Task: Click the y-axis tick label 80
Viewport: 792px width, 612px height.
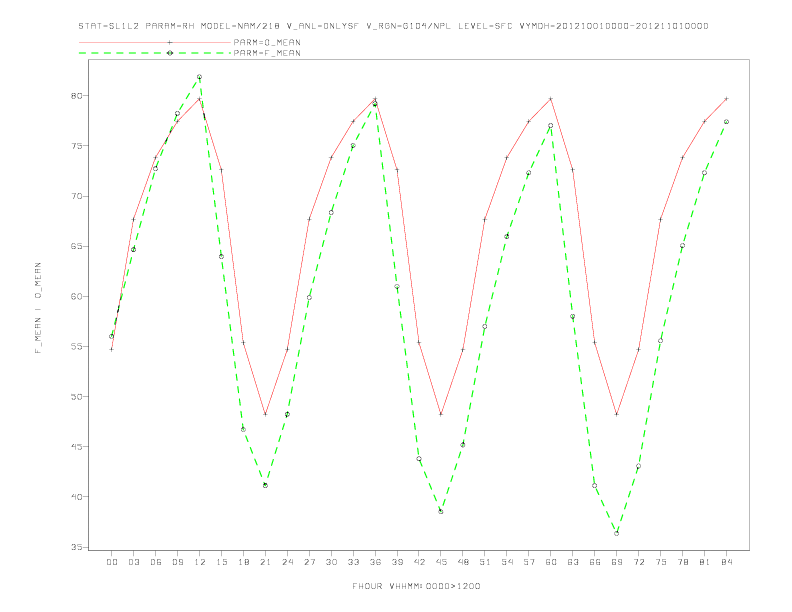Action: click(x=75, y=96)
